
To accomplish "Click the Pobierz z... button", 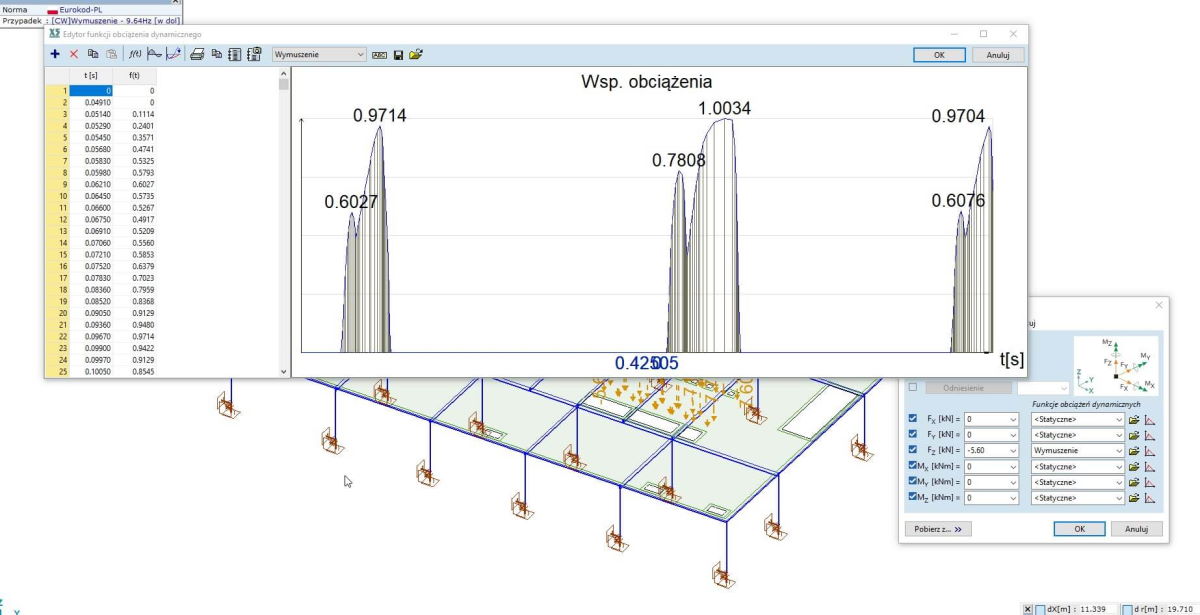I will (x=938, y=528).
